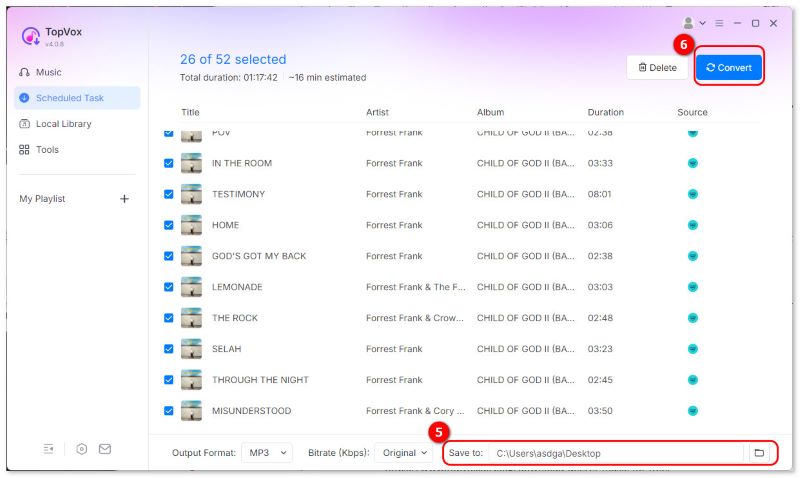
Task: Click SELAH album thumbnail
Action: [x=191, y=349]
